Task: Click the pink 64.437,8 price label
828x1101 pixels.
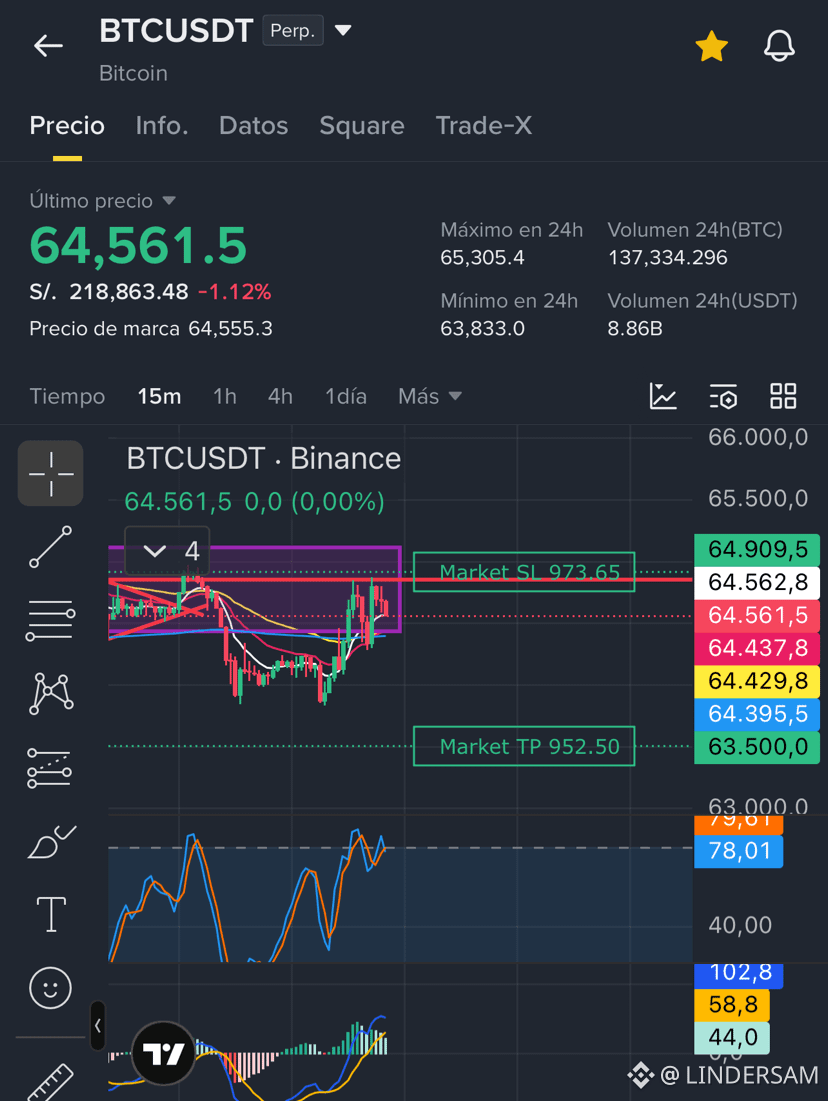Action: (756, 647)
